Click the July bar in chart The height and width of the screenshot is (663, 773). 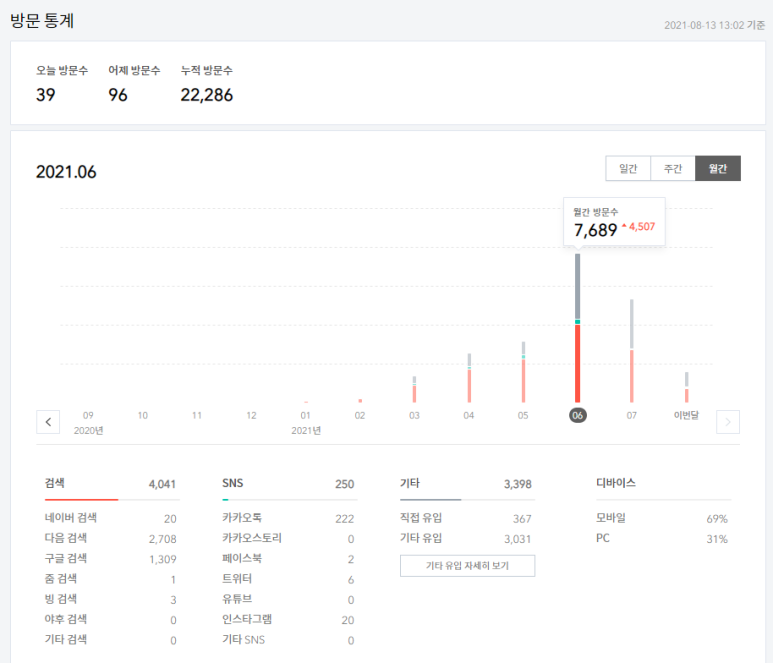click(632, 351)
